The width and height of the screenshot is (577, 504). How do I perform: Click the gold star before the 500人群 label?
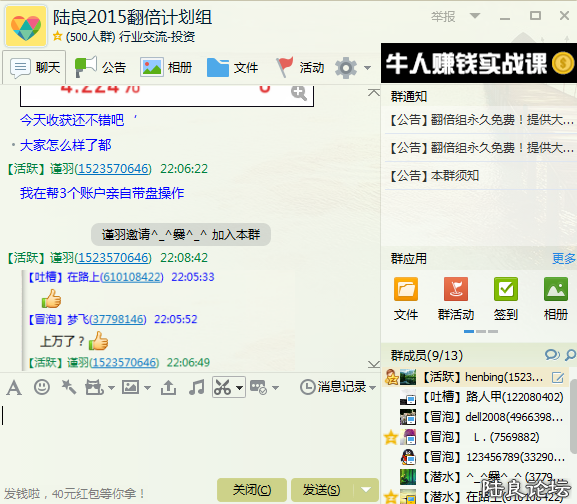click(x=57, y=36)
